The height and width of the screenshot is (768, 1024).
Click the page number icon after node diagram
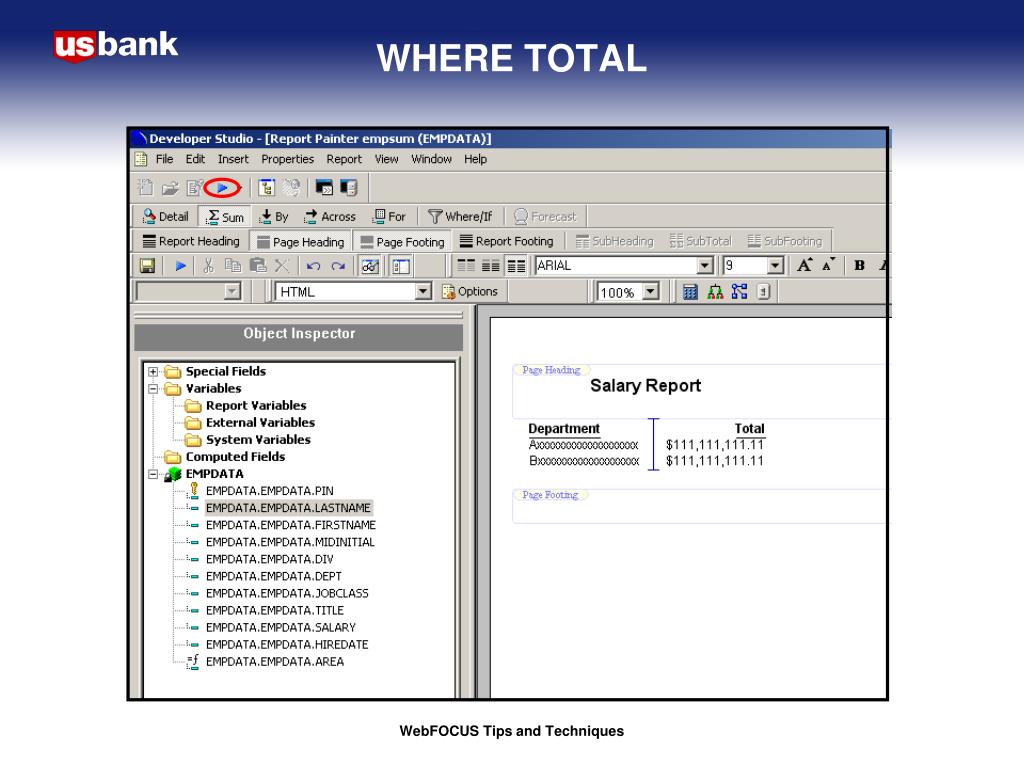point(763,292)
